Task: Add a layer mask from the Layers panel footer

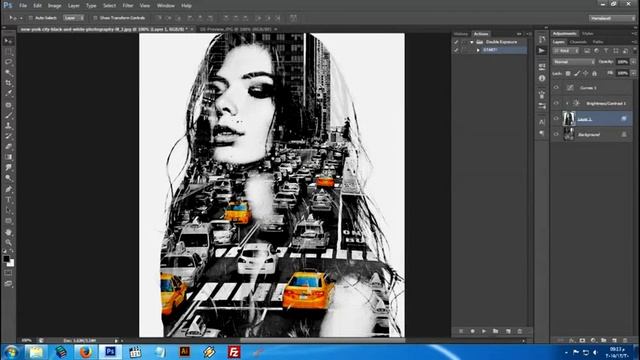Action: pos(582,340)
